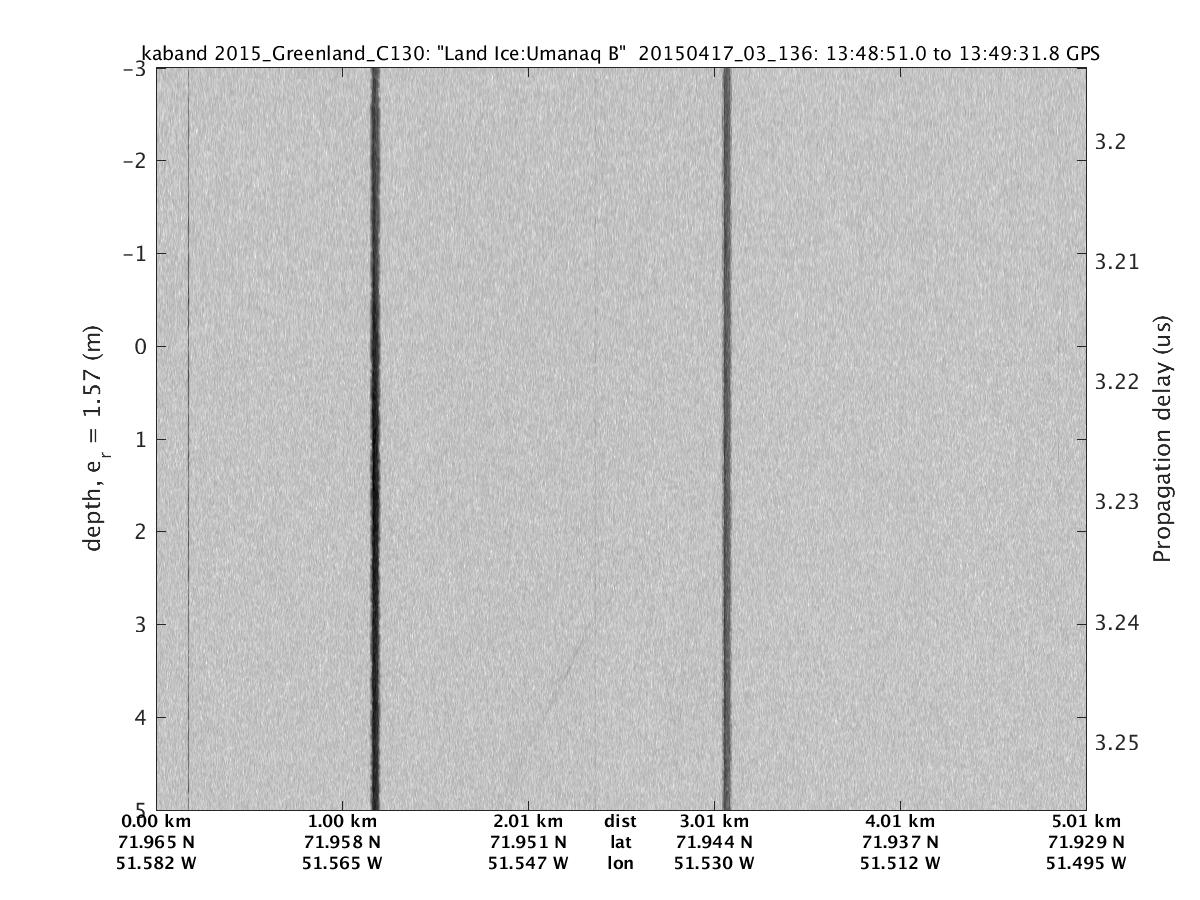The image size is (1200, 900).
Task: Click the "lat" row label below plot
Action: coord(620,842)
